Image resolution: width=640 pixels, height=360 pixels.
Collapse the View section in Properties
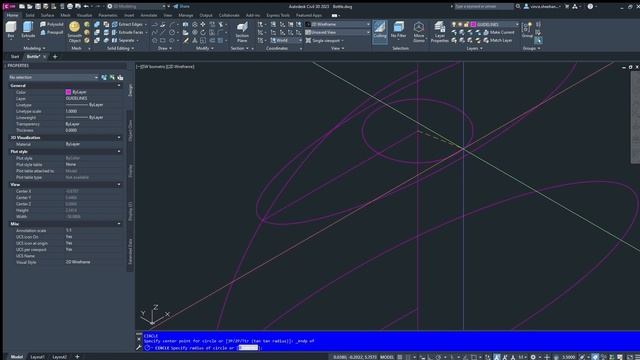[119, 184]
